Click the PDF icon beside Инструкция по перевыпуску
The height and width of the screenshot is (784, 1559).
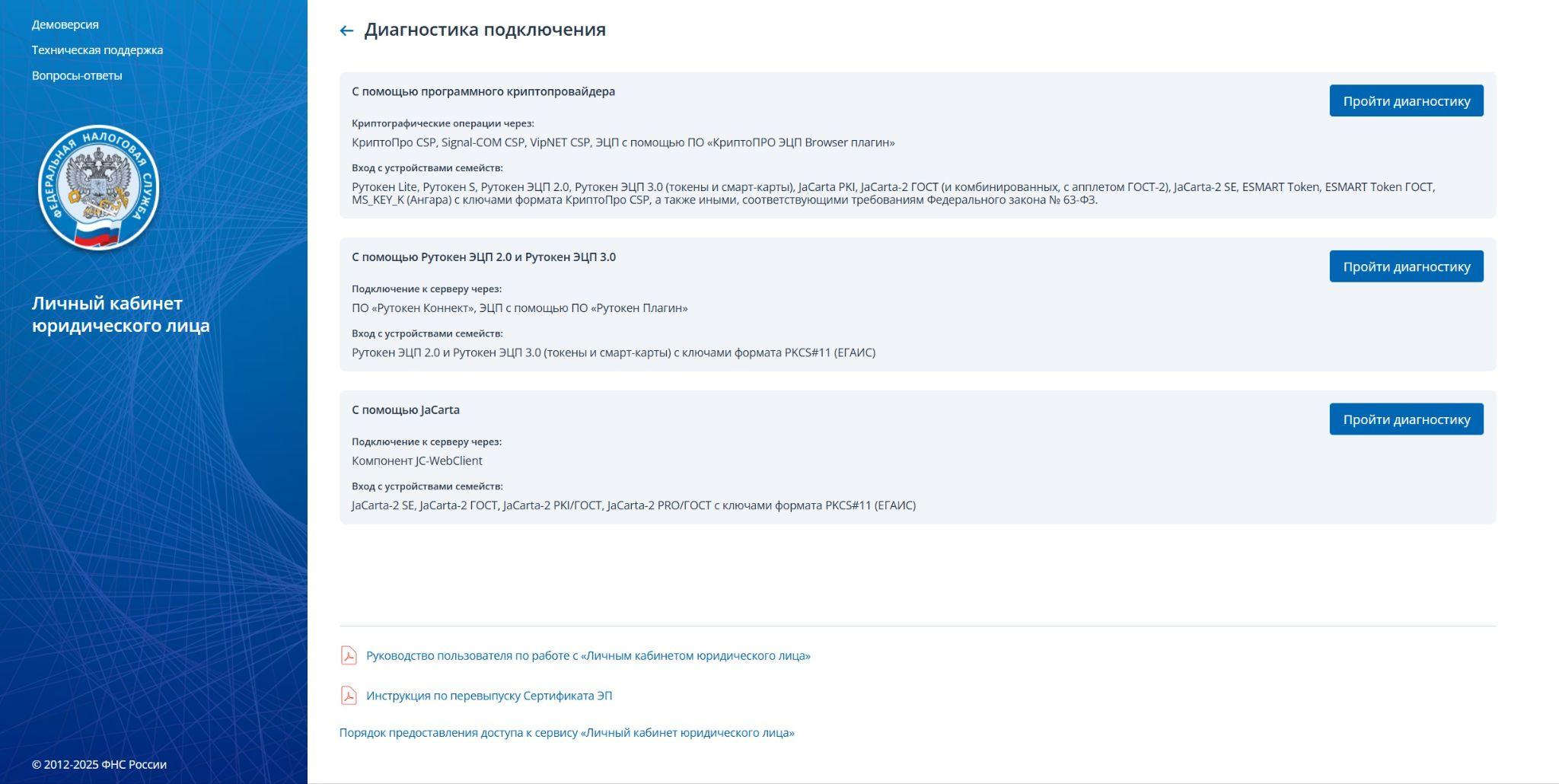click(349, 696)
